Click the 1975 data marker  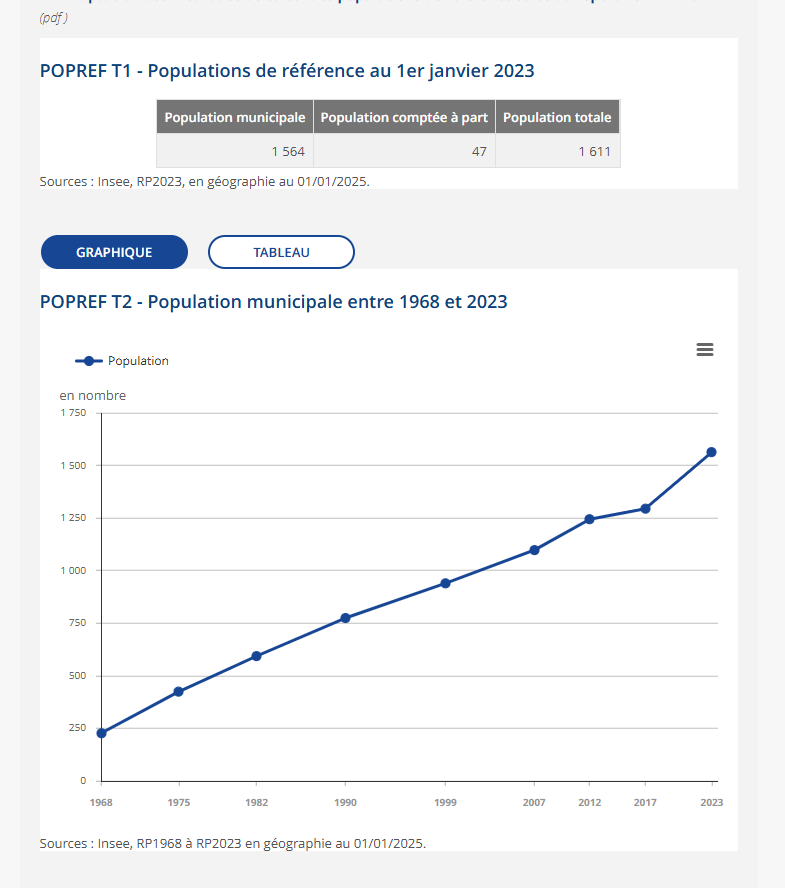click(x=177, y=690)
